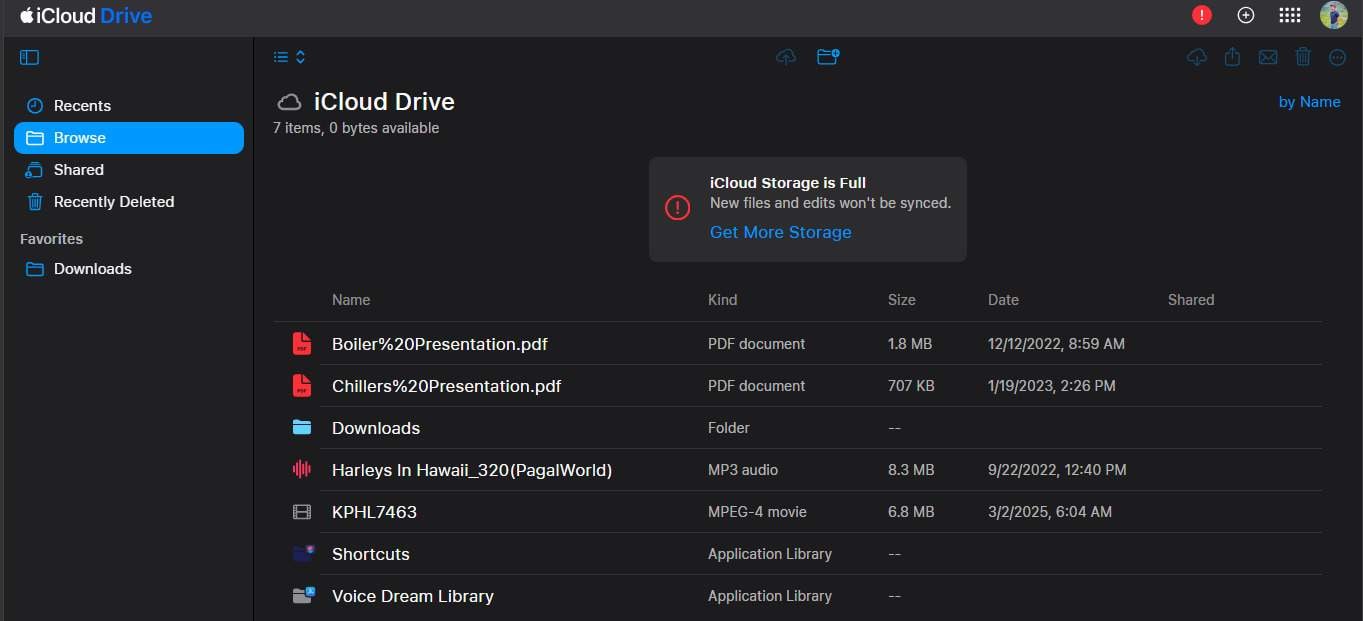Open Recently Deleted in the sidebar
This screenshot has width=1363, height=621.
[x=129, y=202]
